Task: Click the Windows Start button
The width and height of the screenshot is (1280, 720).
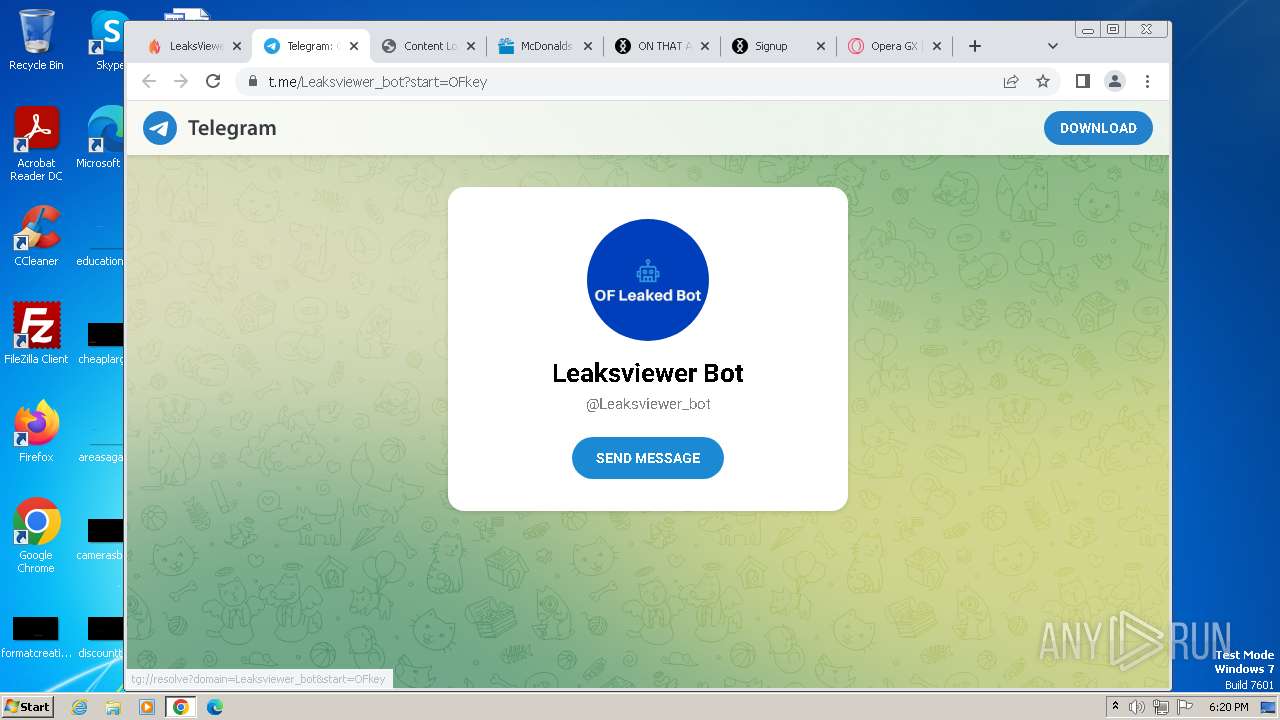Action: point(27,706)
